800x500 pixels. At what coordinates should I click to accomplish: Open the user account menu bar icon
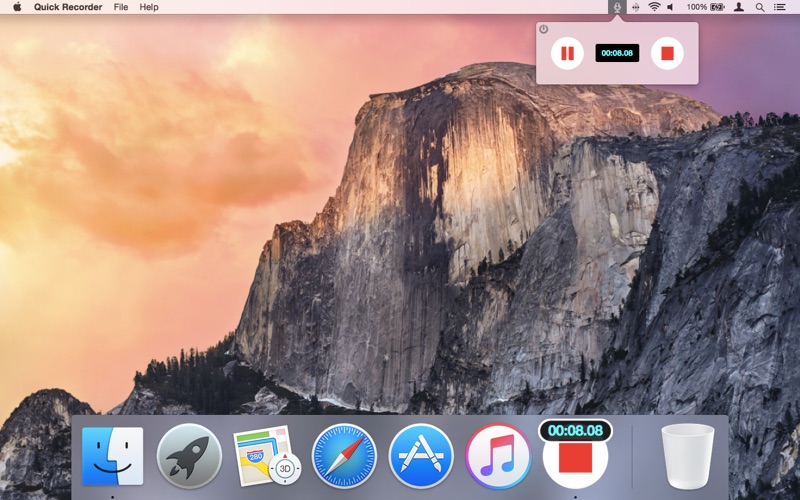click(738, 7)
